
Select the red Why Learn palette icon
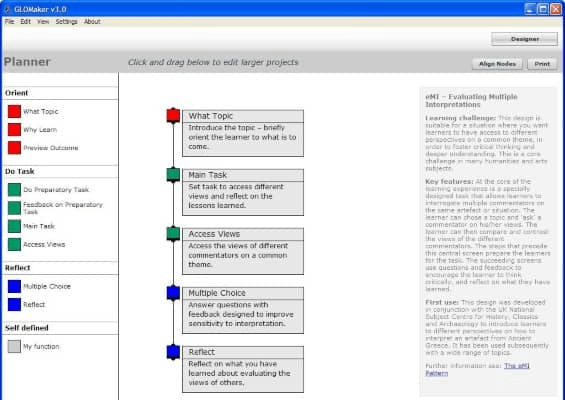(14, 129)
